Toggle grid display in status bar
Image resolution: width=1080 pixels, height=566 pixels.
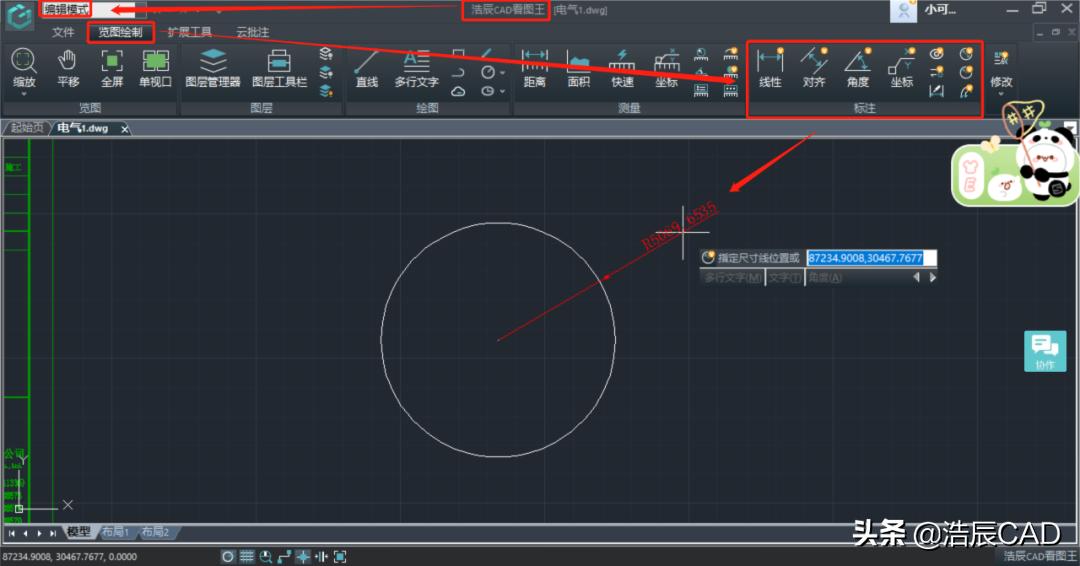click(247, 556)
